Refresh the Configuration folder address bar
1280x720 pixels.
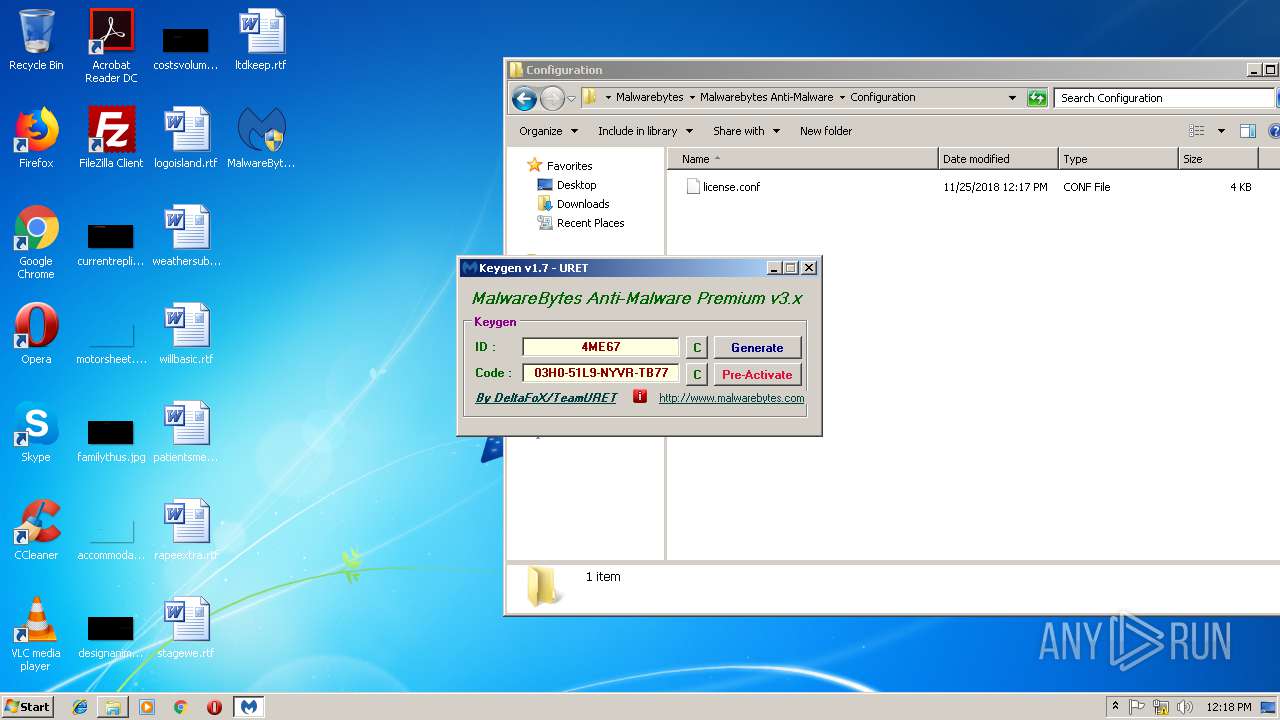point(1037,98)
